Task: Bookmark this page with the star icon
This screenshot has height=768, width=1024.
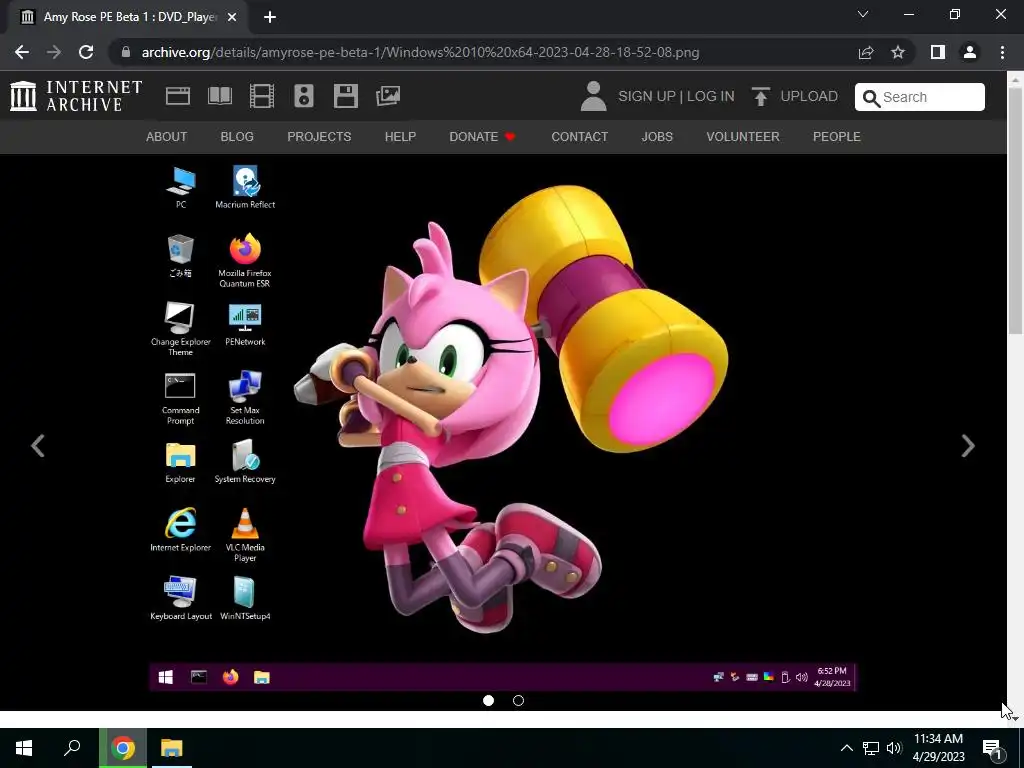Action: 898,52
